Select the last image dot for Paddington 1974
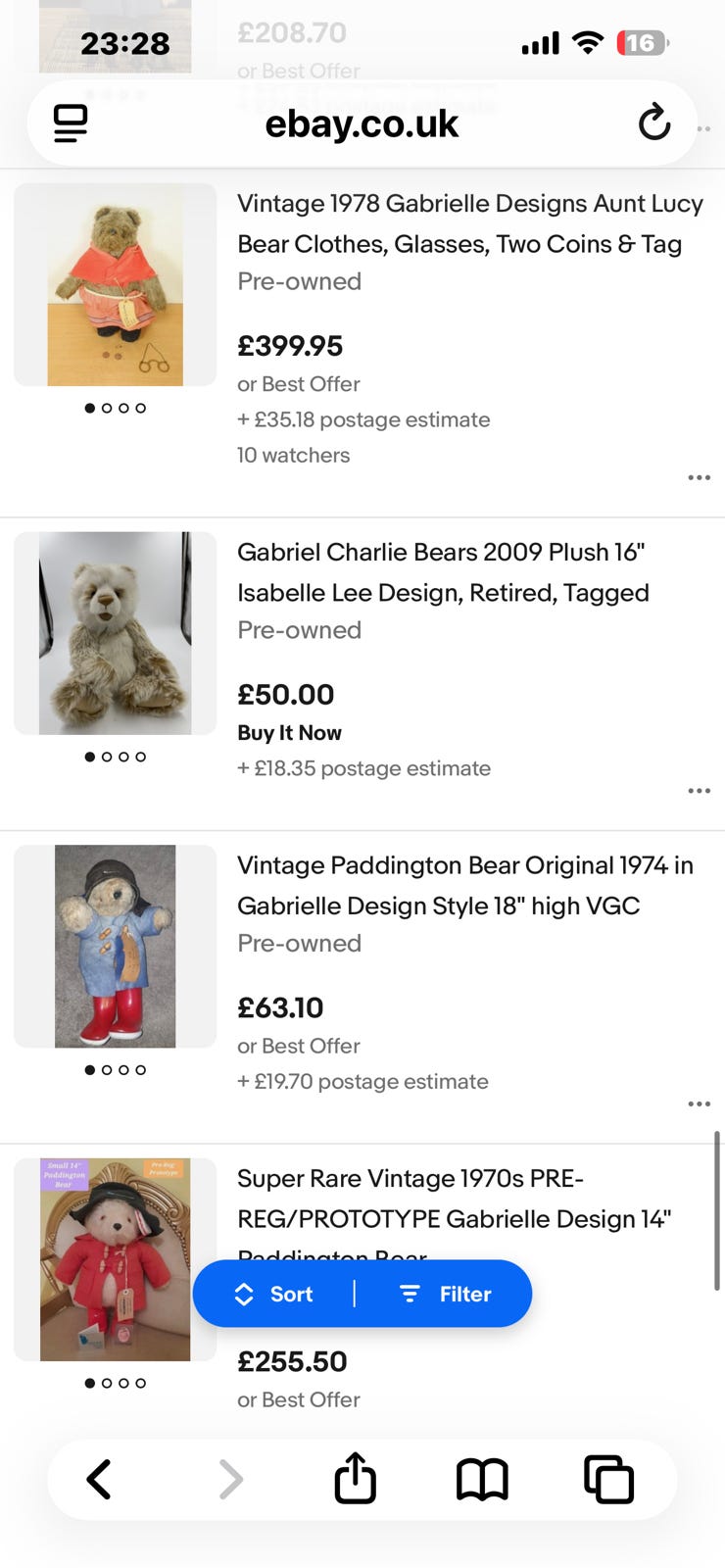Viewport: 725px width, 1568px height. click(140, 1070)
